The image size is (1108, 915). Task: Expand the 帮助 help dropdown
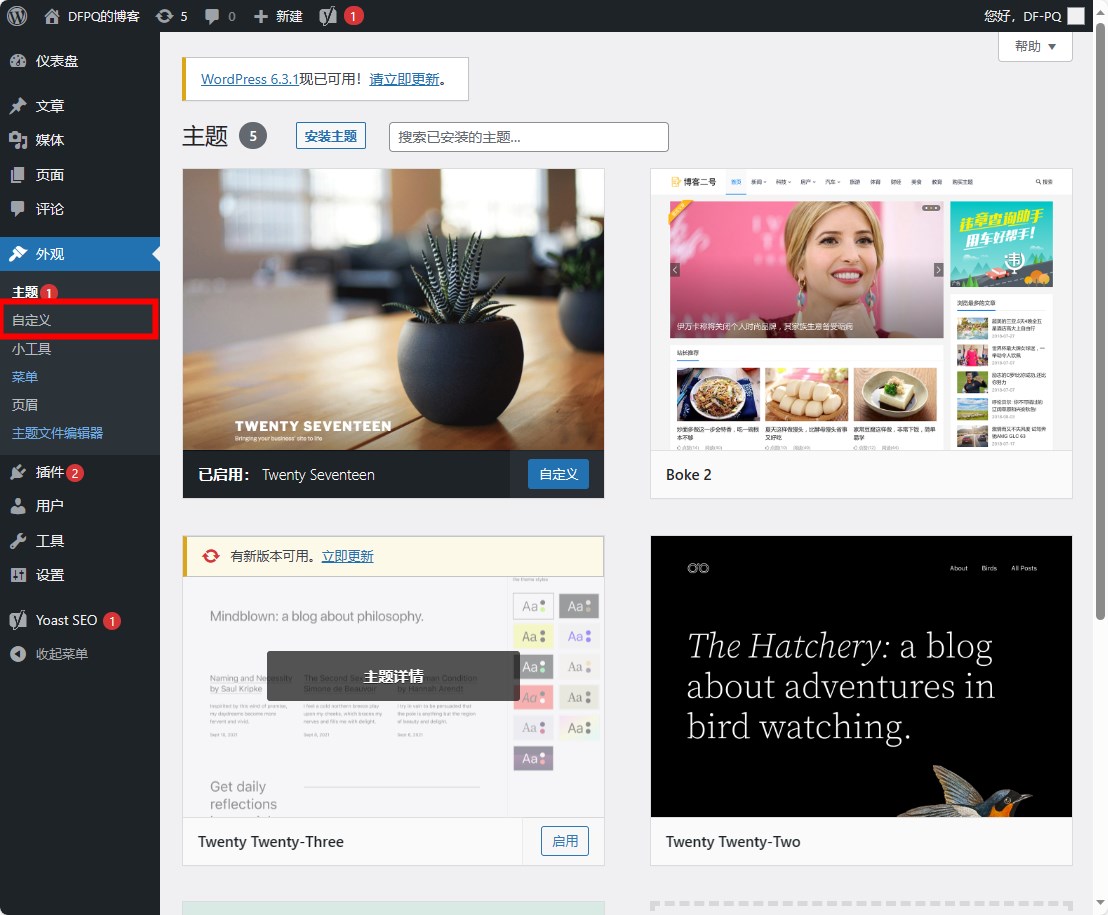[1035, 47]
